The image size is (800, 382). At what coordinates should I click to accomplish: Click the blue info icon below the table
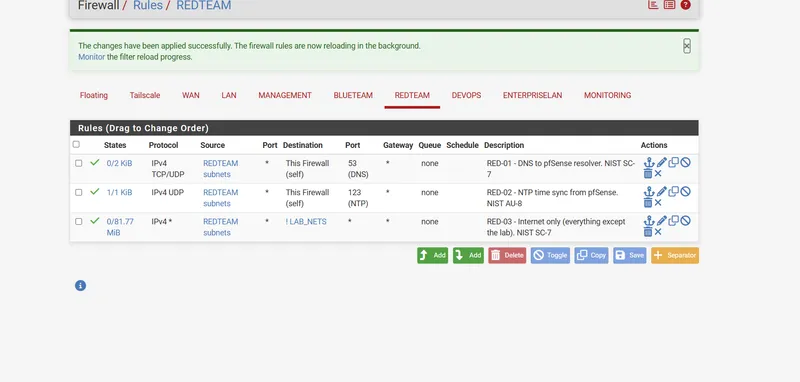(81, 286)
